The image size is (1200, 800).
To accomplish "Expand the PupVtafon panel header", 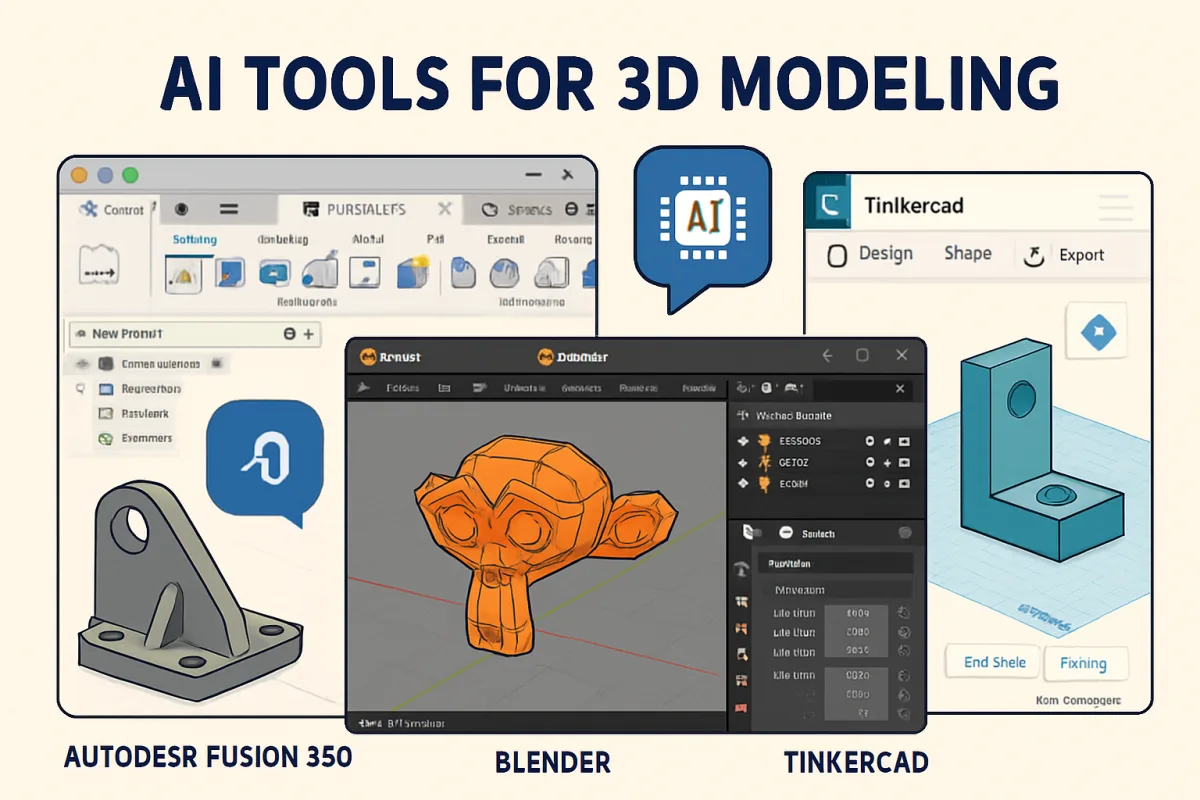I will [x=835, y=563].
